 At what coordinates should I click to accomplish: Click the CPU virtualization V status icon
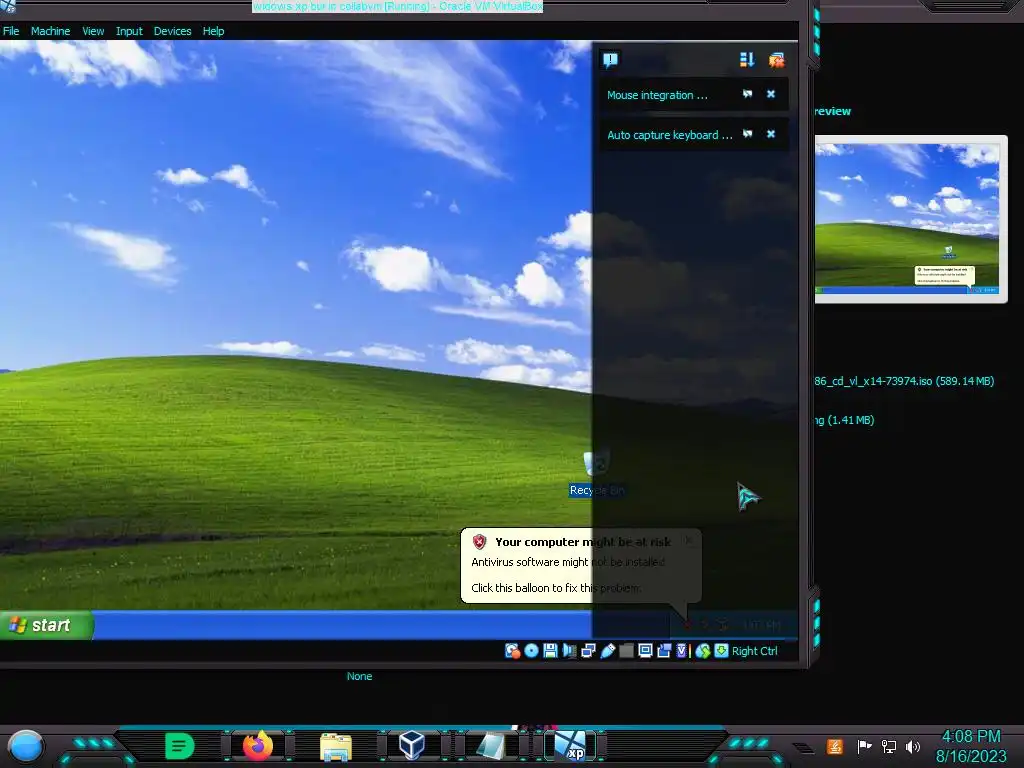tap(682, 650)
